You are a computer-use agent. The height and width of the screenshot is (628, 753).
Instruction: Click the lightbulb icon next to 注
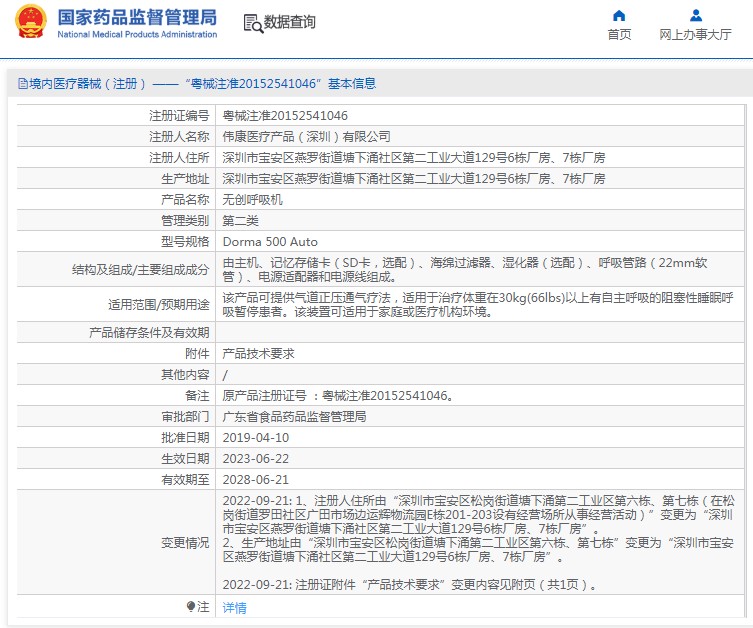tap(191, 606)
